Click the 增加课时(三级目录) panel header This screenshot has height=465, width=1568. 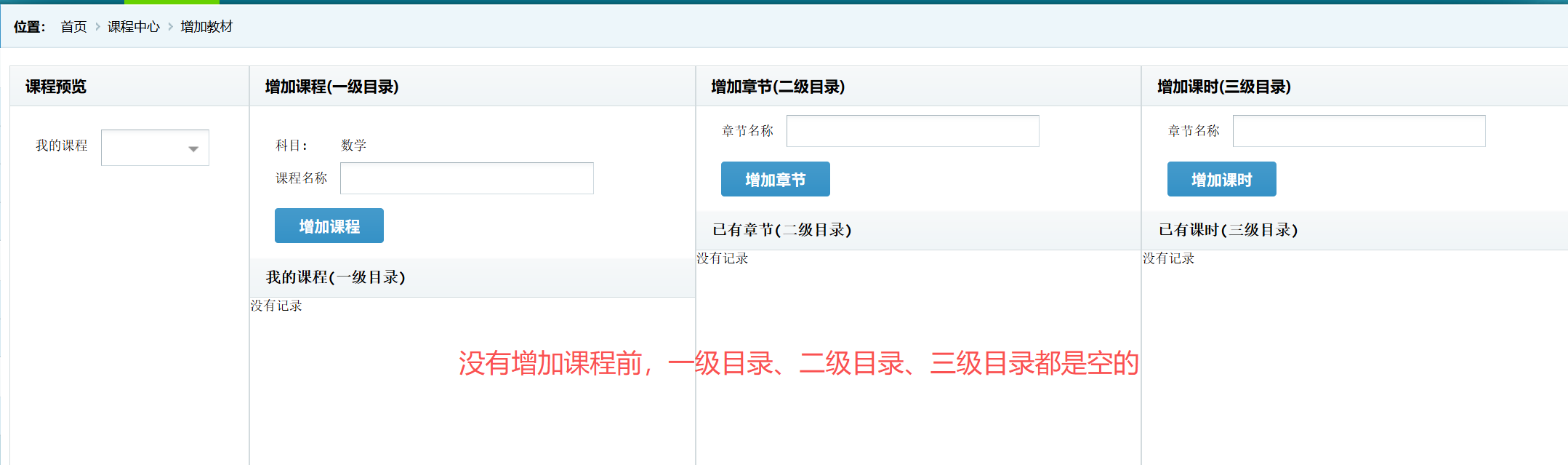(x=1224, y=87)
